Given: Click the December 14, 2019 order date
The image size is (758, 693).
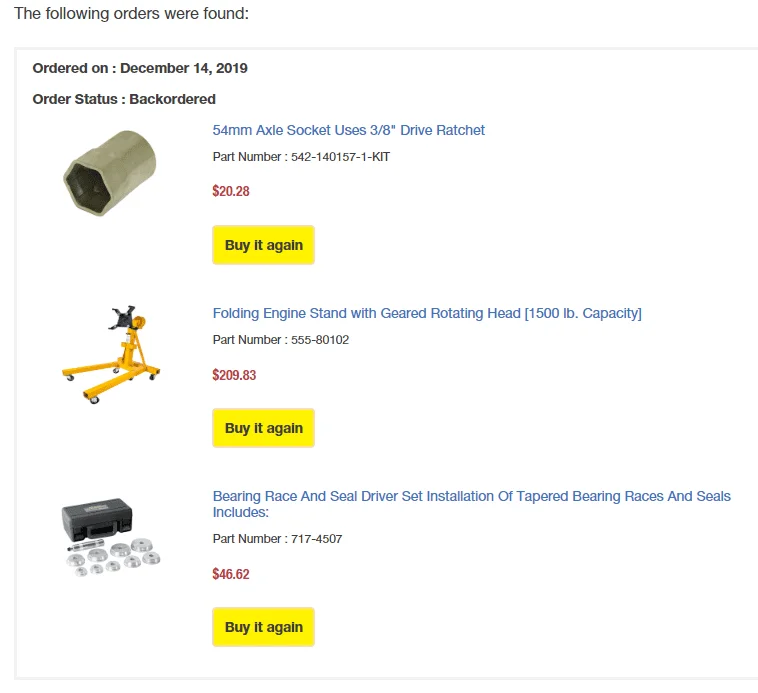Looking at the screenshot, I should 184,68.
